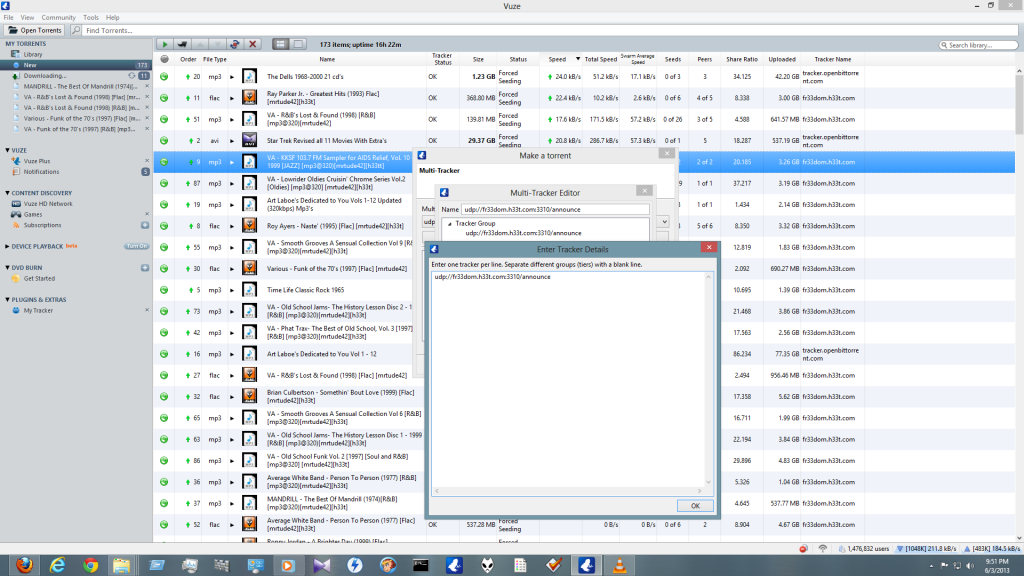Open the Chrome taskbar icon
Image resolution: width=1024 pixels, height=576 pixels.
[90, 565]
